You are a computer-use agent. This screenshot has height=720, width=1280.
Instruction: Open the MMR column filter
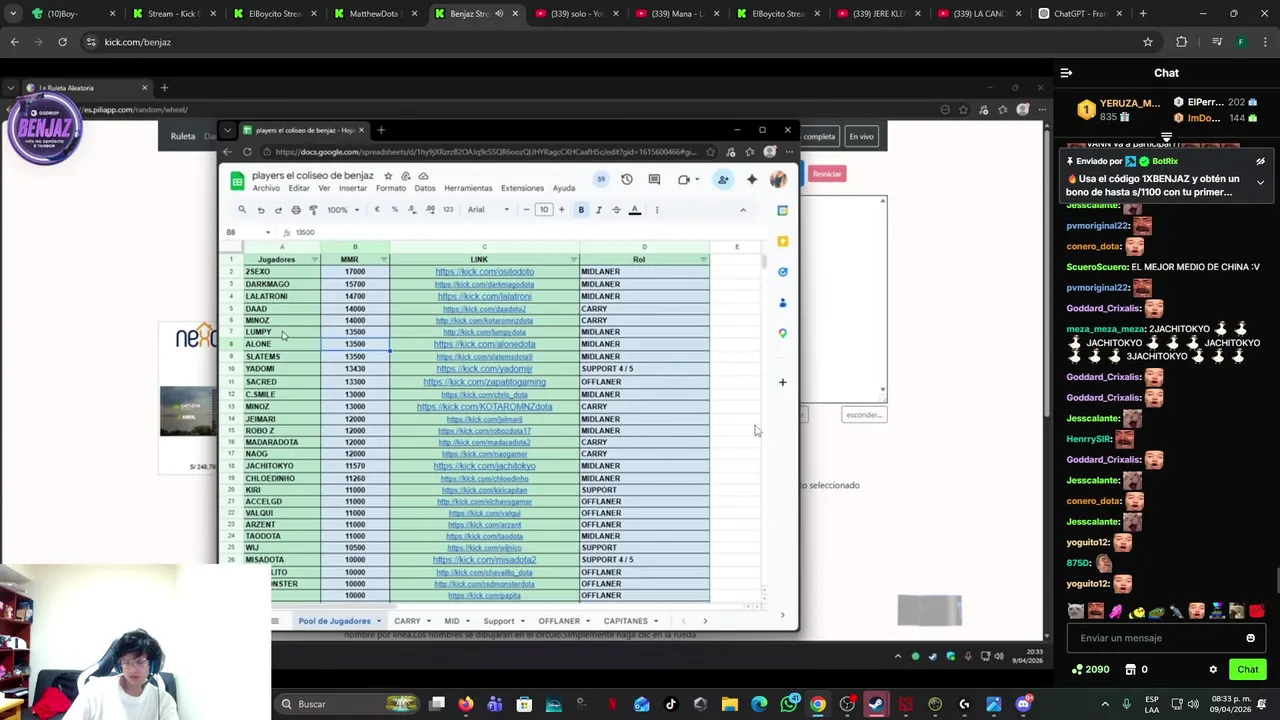tap(384, 260)
